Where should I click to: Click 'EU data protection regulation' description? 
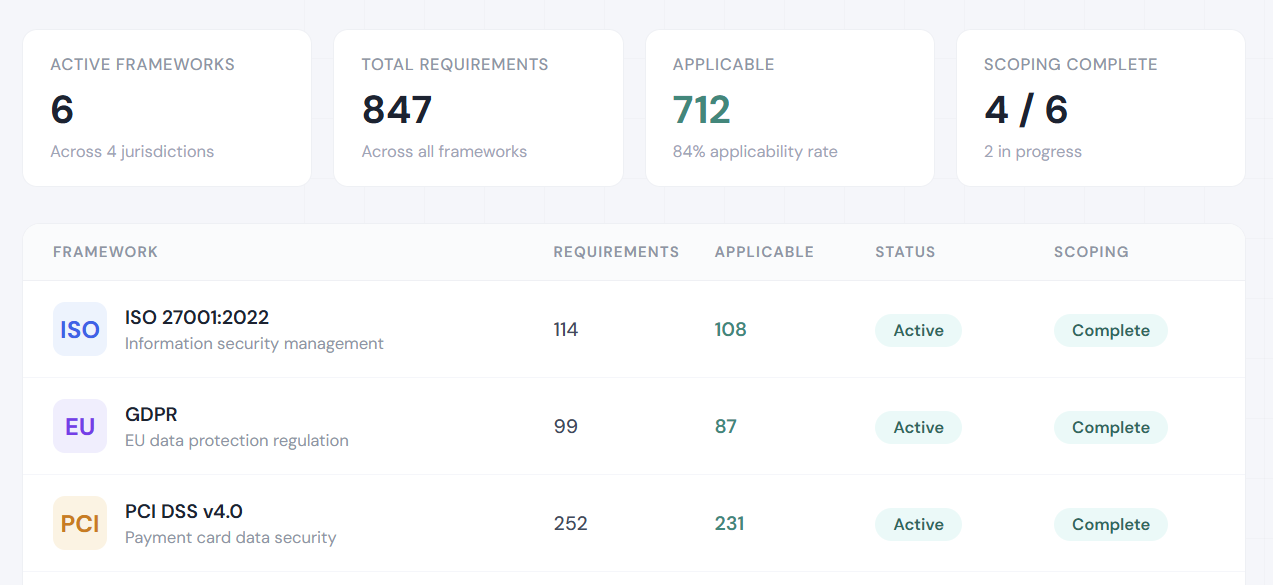237,440
